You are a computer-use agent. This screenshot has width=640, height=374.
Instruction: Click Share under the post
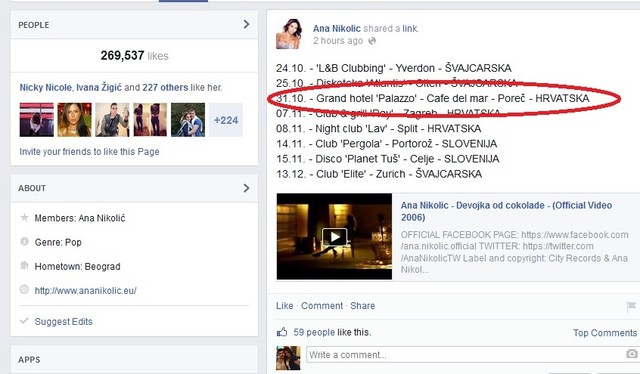pos(362,306)
